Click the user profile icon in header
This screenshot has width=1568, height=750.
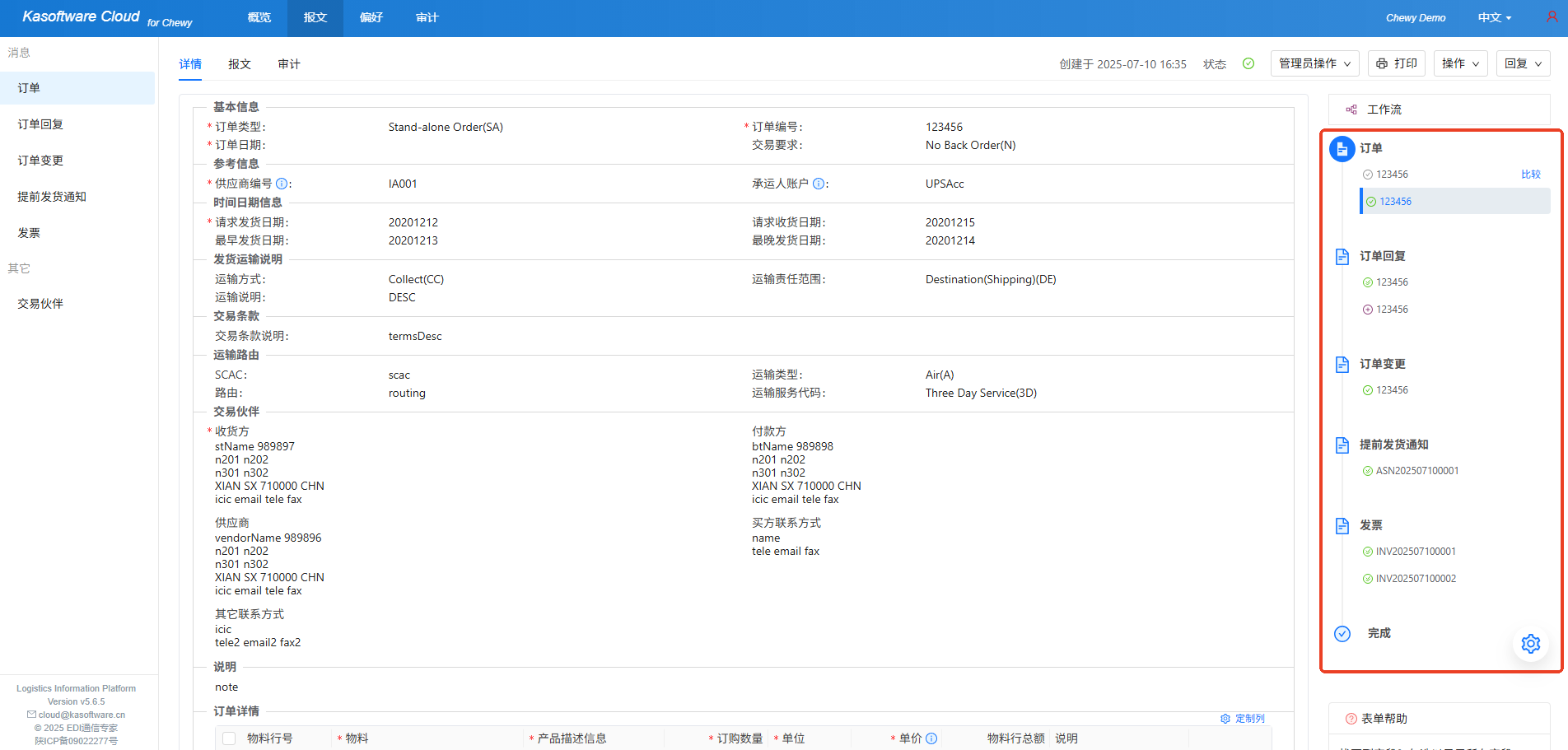pyautogui.click(x=1552, y=17)
